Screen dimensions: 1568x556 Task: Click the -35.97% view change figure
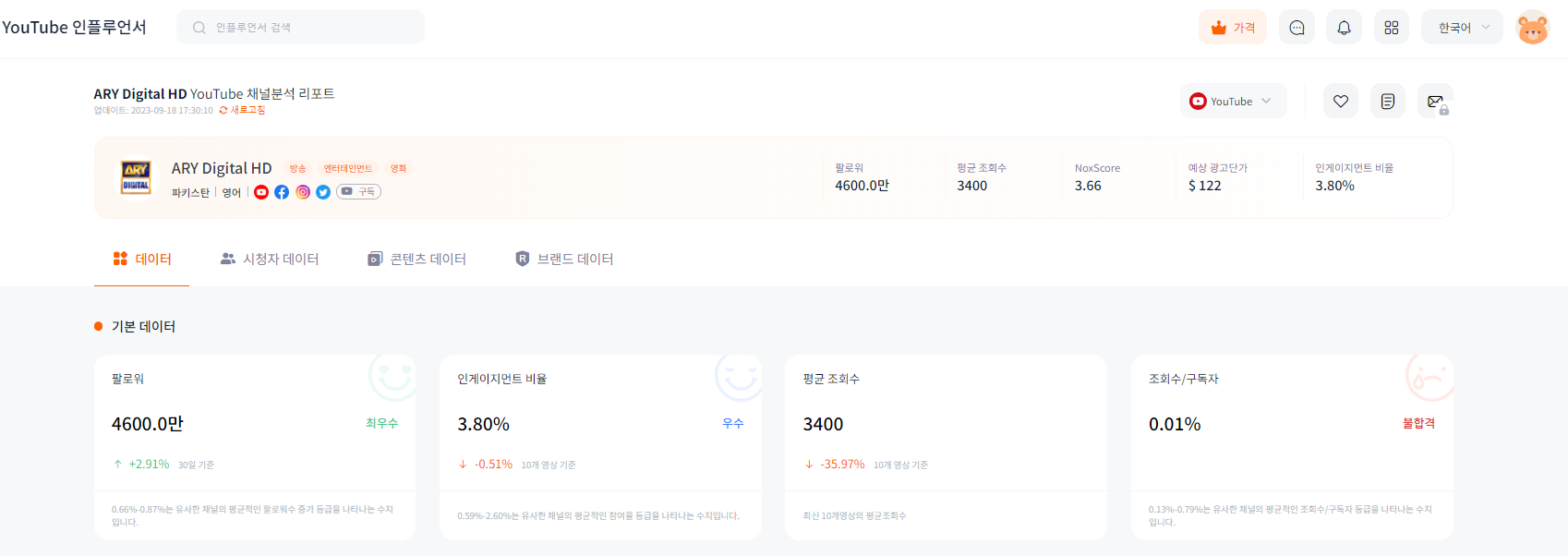click(x=842, y=465)
